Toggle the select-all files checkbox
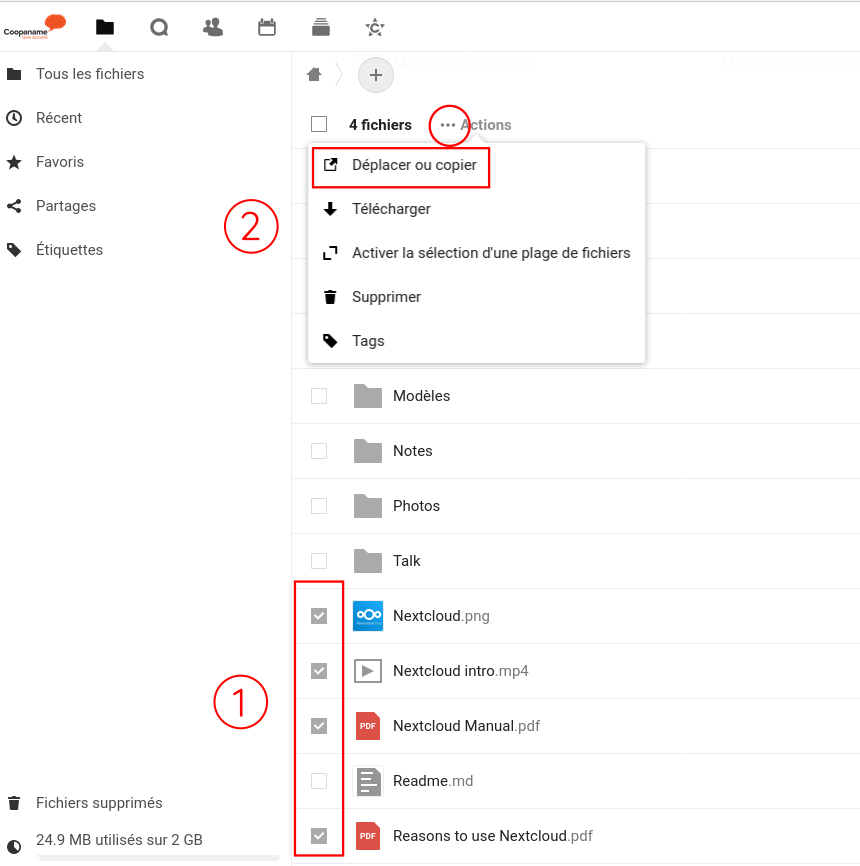 tap(319, 125)
